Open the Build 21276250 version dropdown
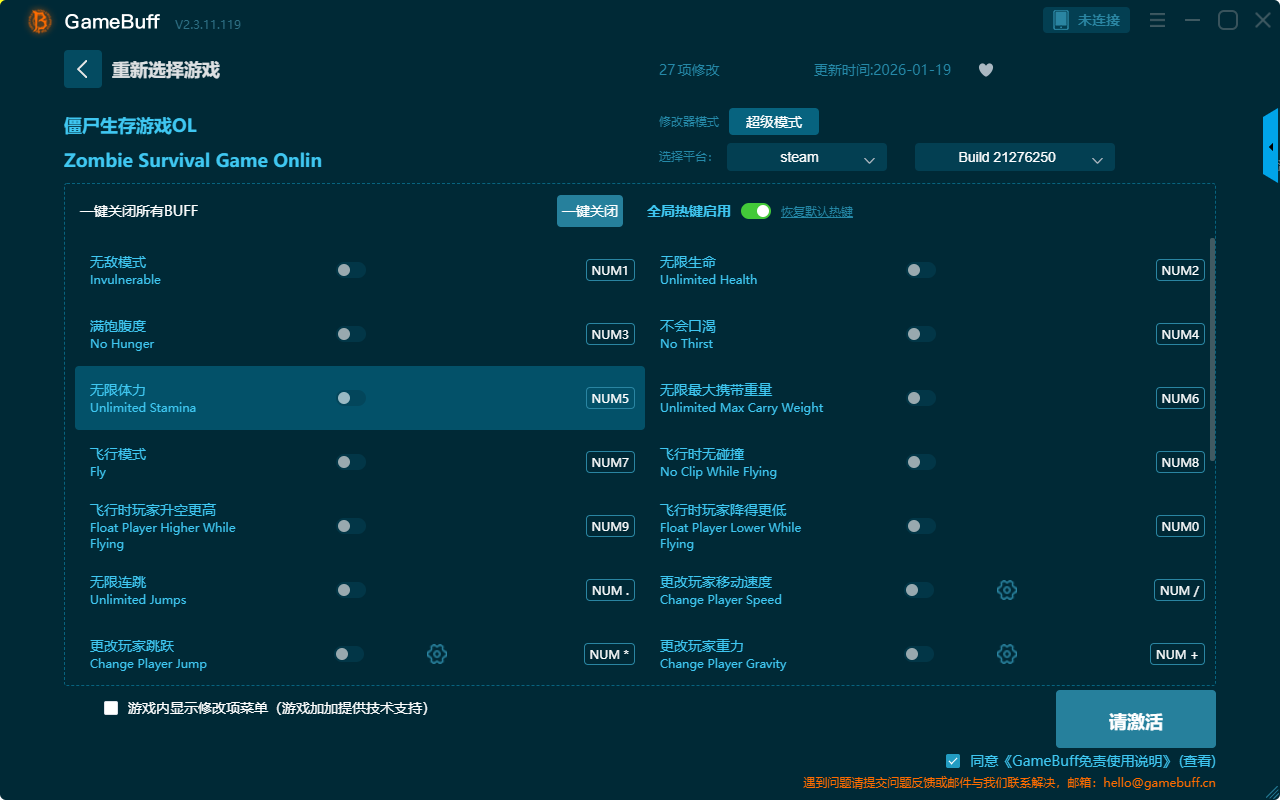 click(1014, 157)
